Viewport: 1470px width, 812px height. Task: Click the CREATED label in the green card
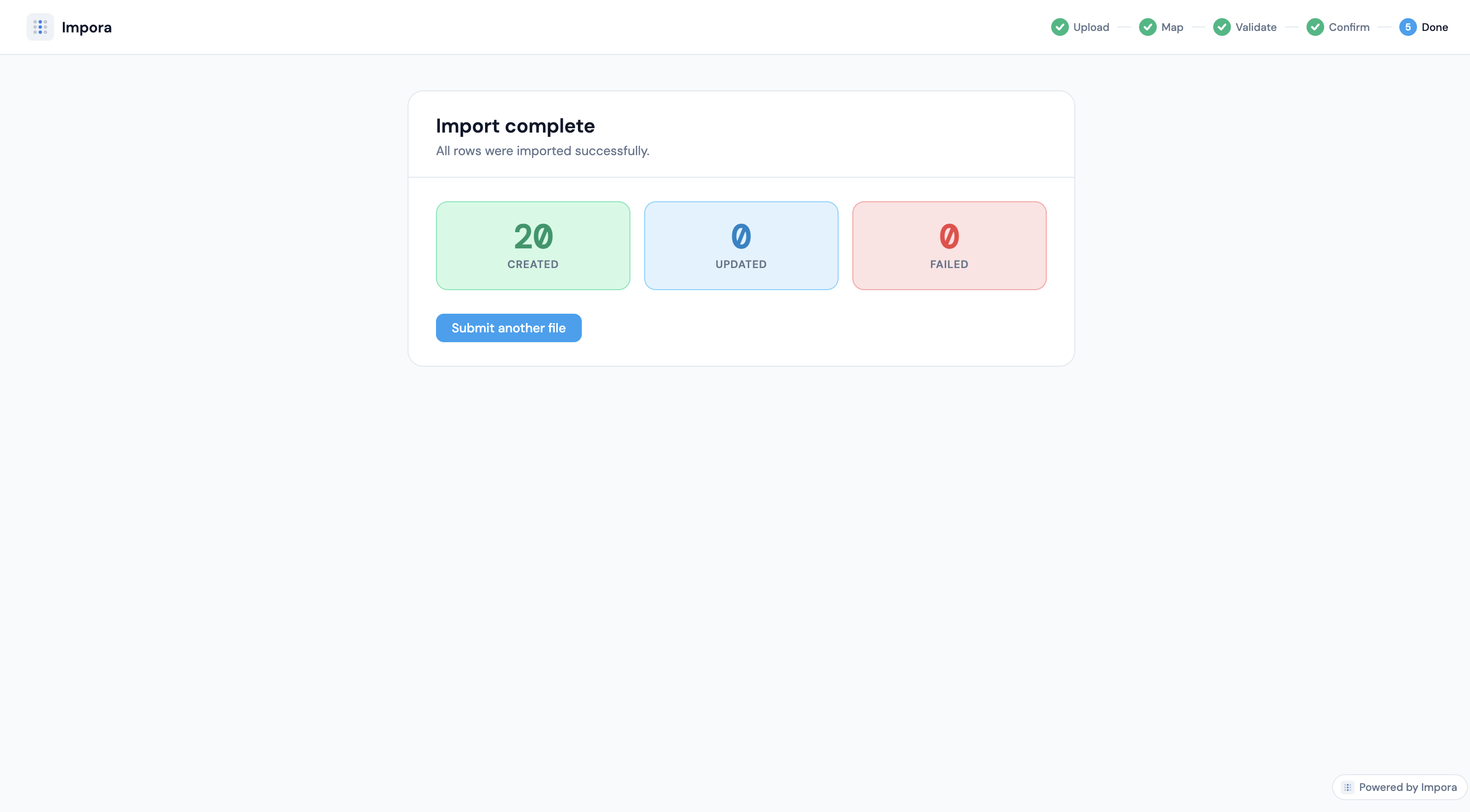533,264
